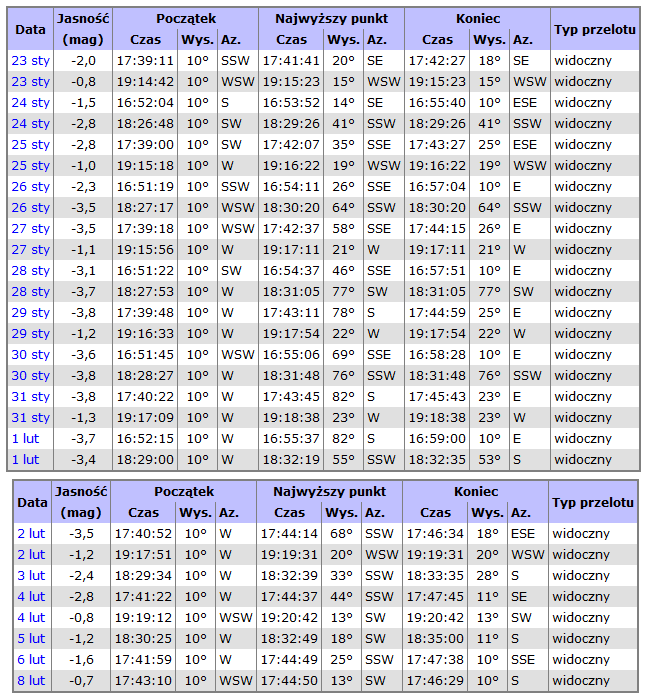Viewport: 647px width, 699px height.
Task: Select the 4 lut link starting at 17:41:22
Action: [31, 596]
